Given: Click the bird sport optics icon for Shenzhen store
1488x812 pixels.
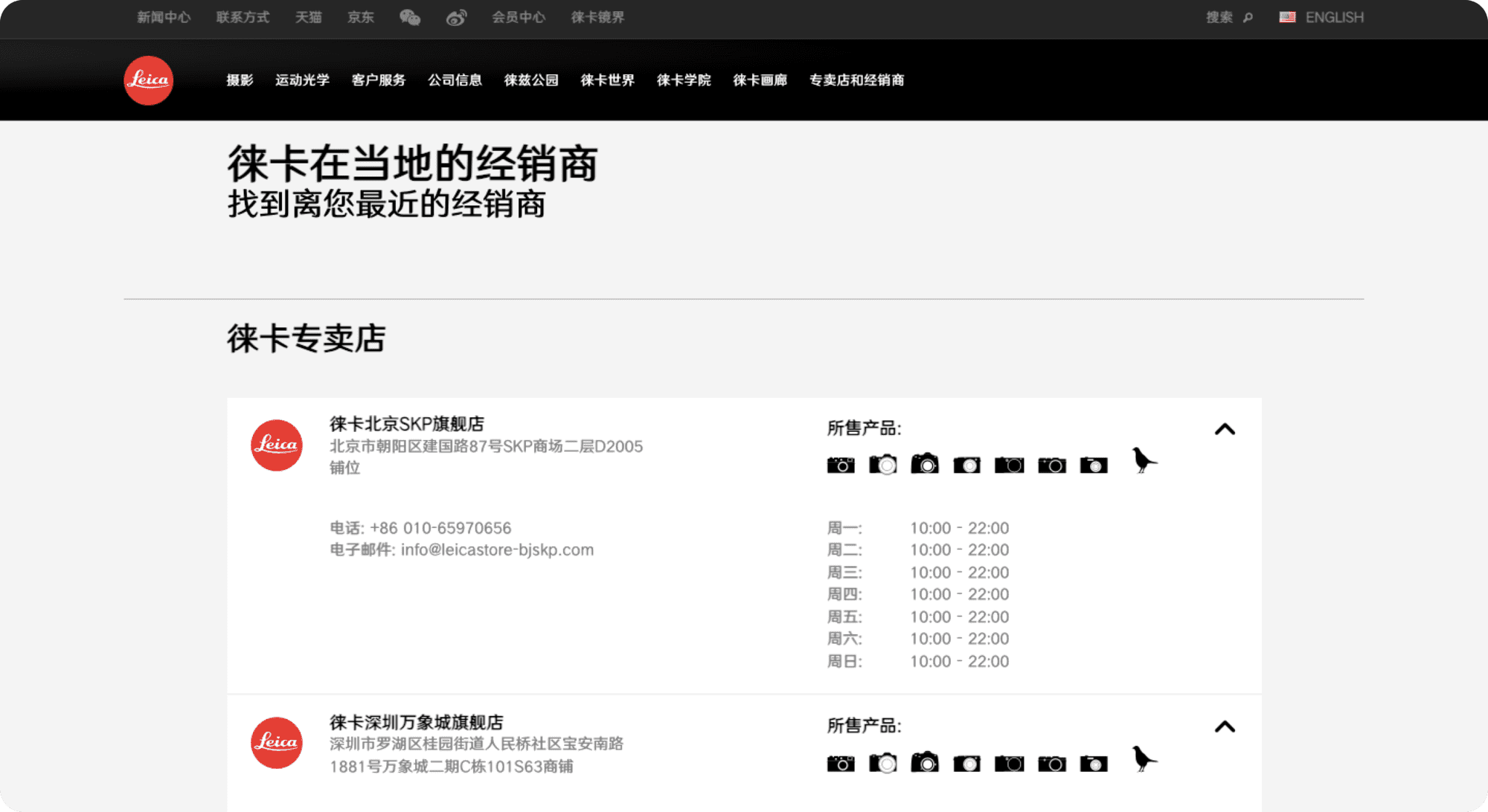Looking at the screenshot, I should [x=1144, y=758].
